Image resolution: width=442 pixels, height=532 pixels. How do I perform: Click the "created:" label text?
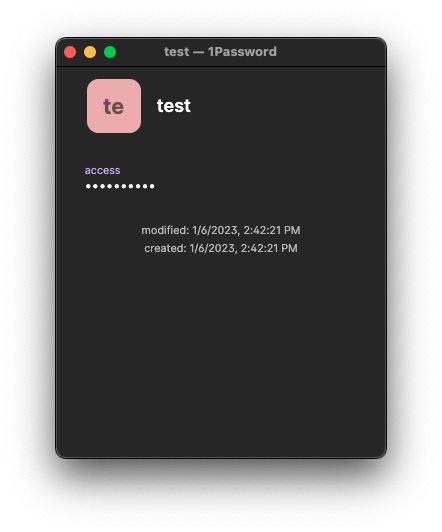click(165, 248)
